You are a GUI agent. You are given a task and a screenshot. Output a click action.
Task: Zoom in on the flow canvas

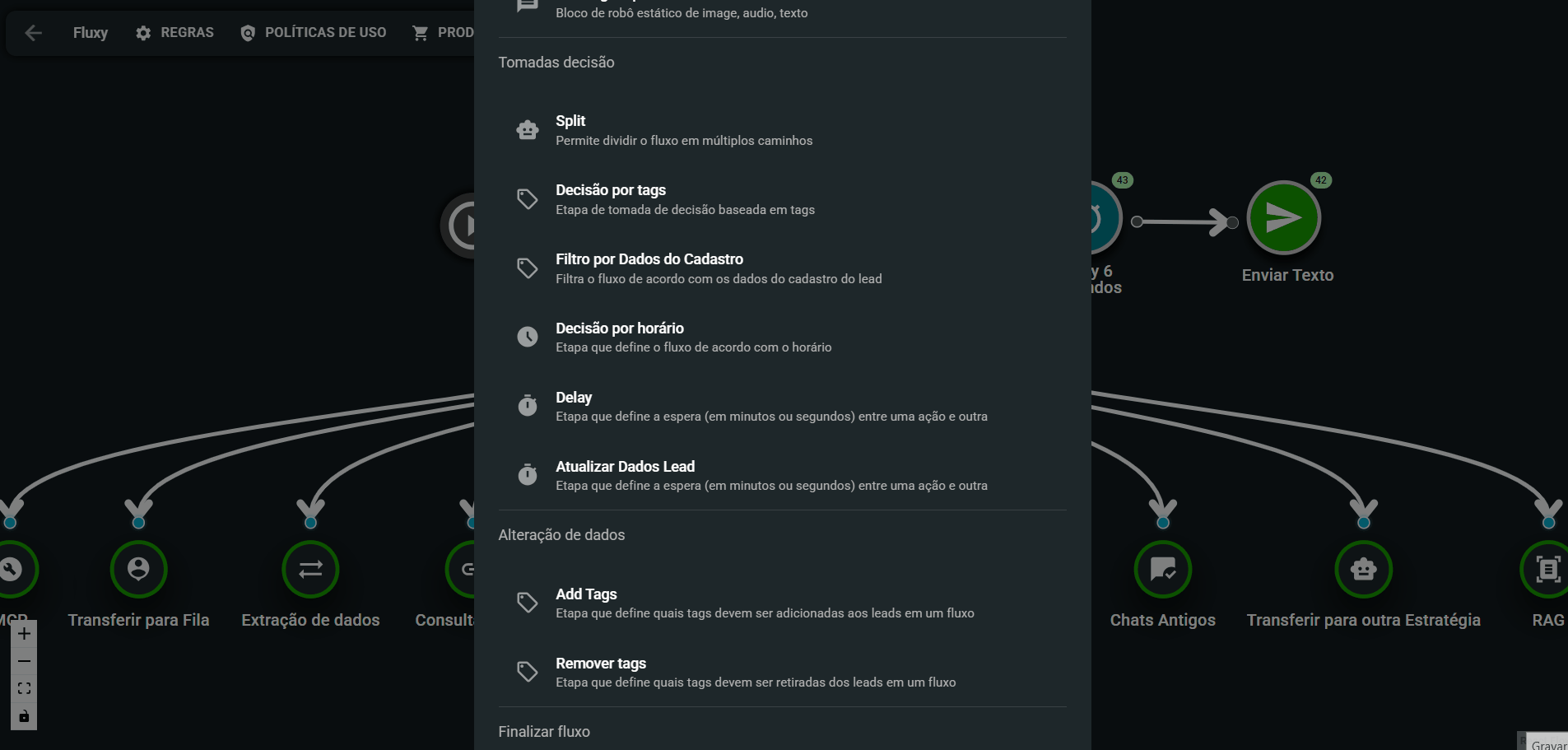tap(24, 634)
